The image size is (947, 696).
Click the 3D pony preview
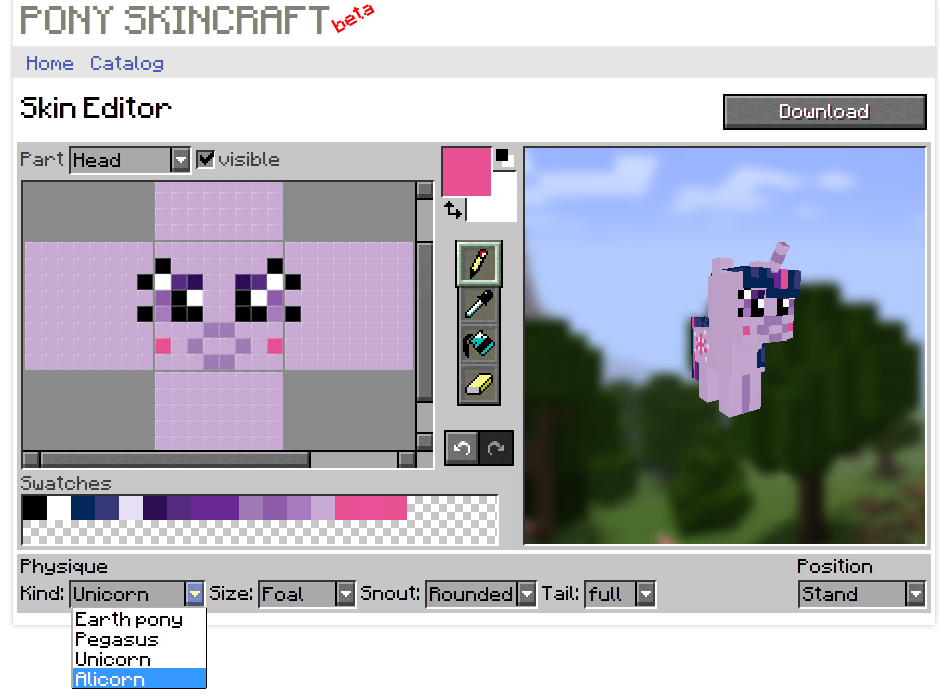725,346
